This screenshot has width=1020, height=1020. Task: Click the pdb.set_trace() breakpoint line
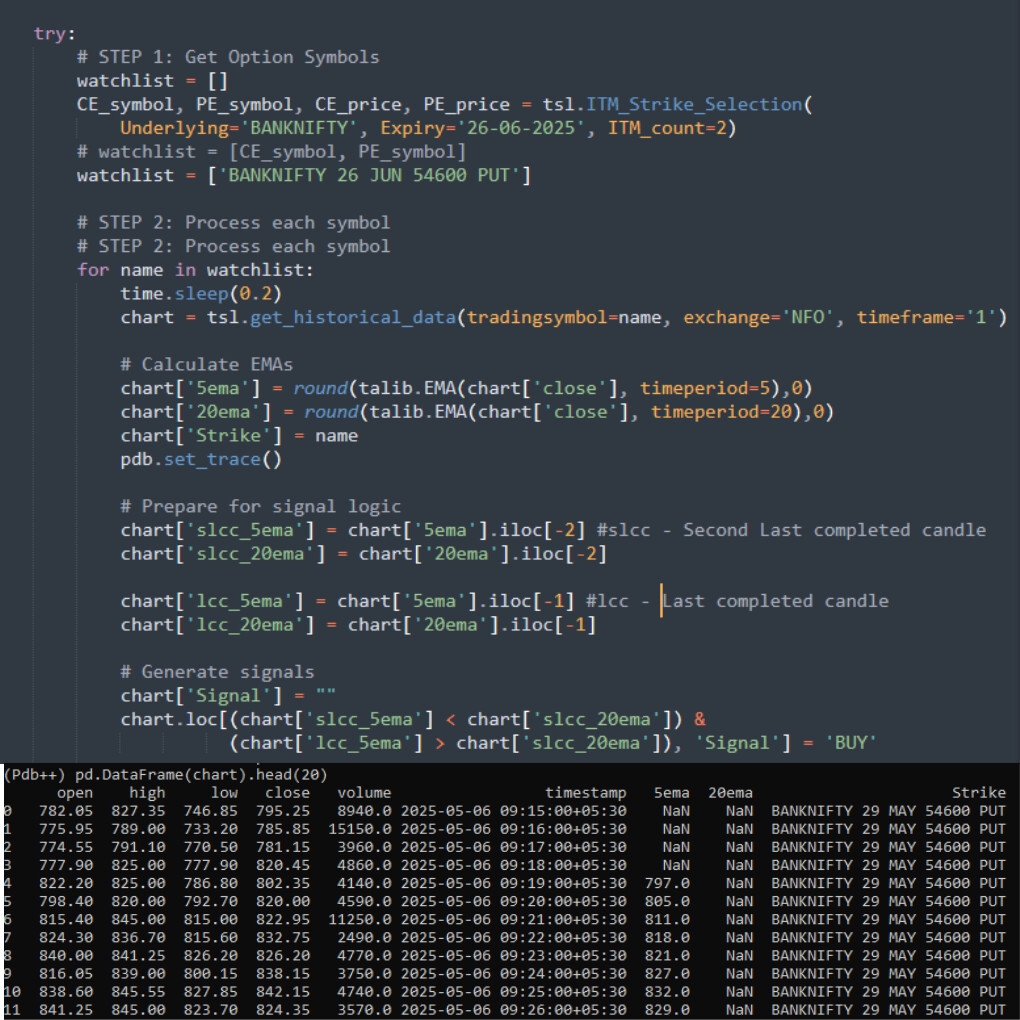tap(201, 459)
